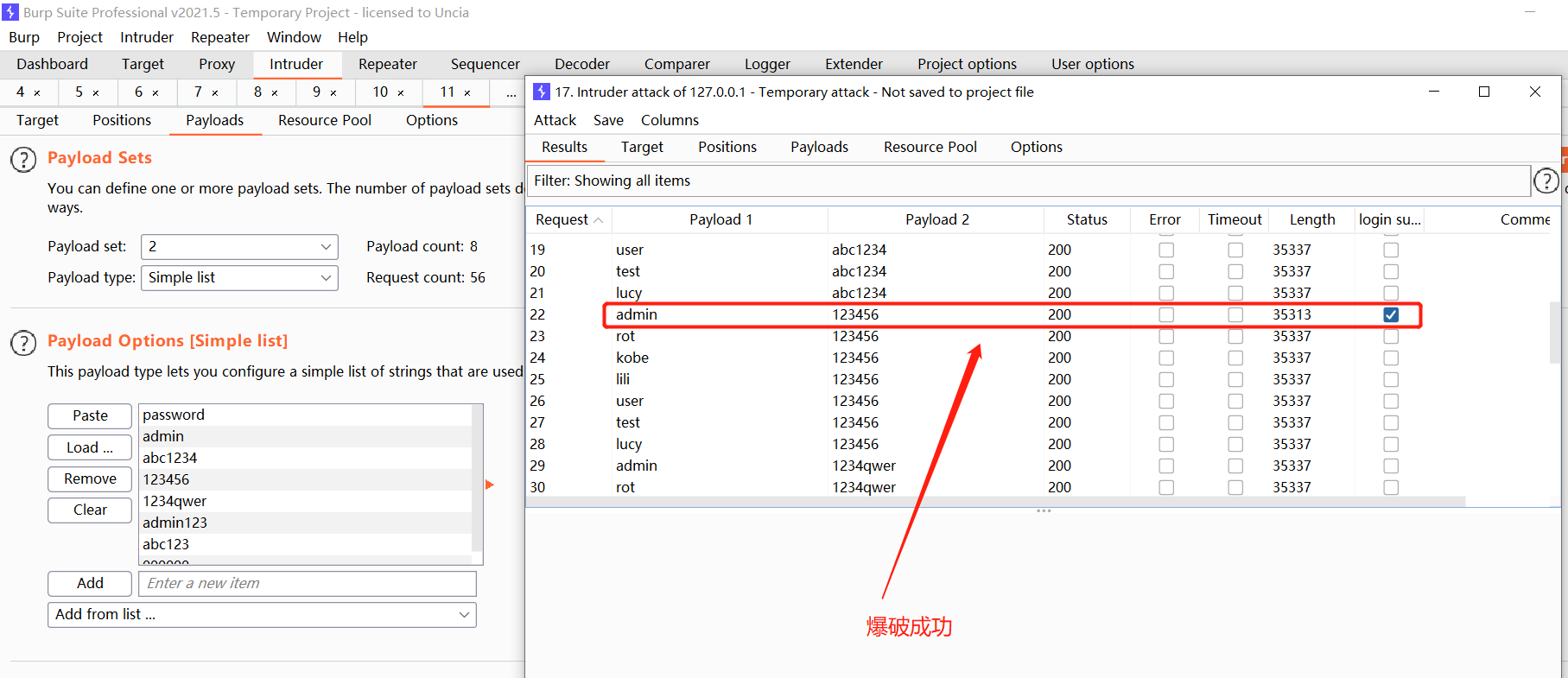Sort results by the Length column header

(1312, 219)
